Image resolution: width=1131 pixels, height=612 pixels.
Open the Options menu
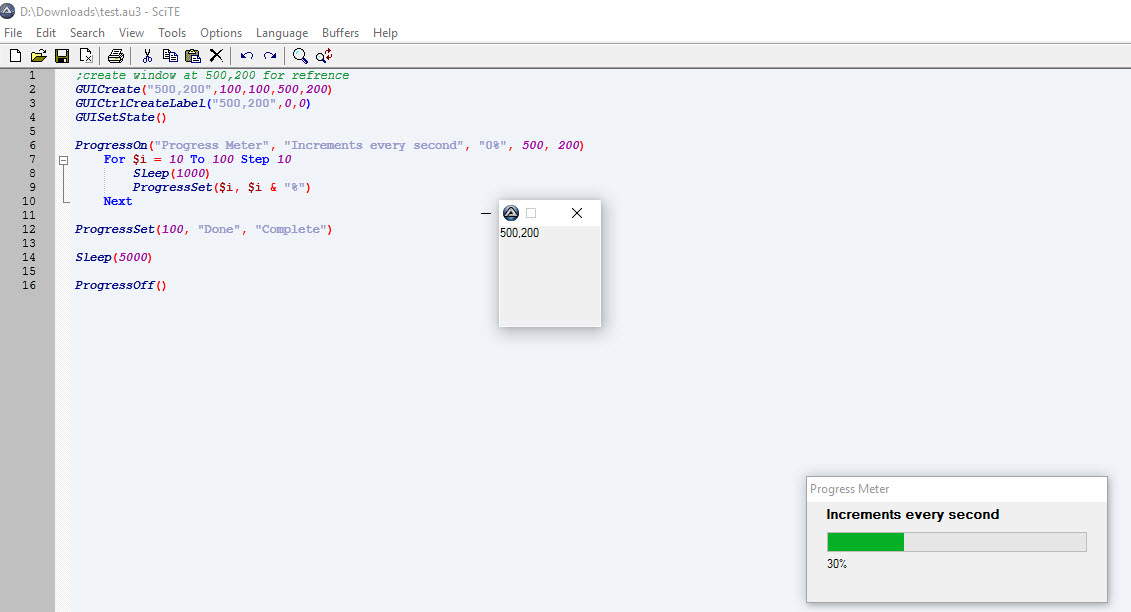(221, 32)
